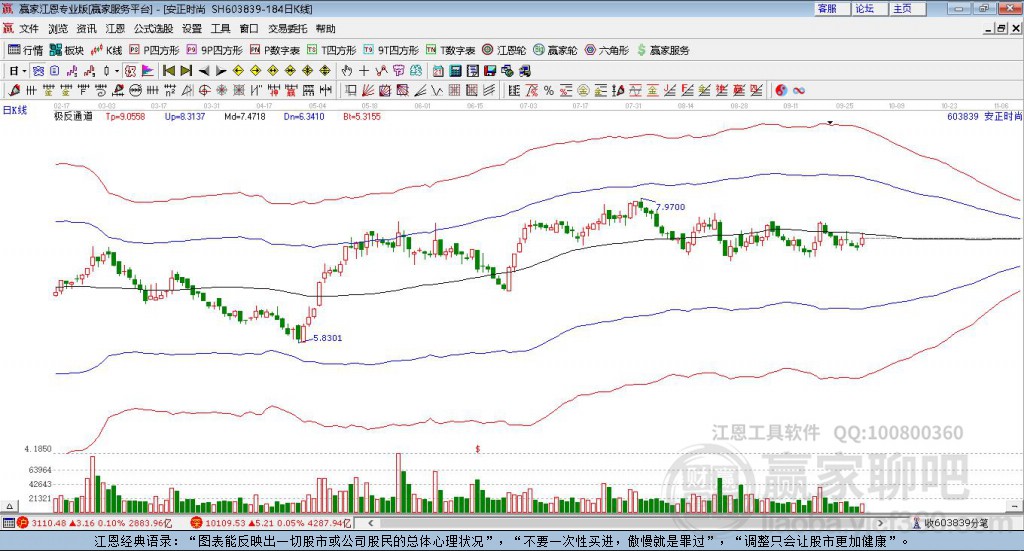This screenshot has width=1024, height=551.
Task: Open the 公式选股 menu
Action: pos(153,29)
